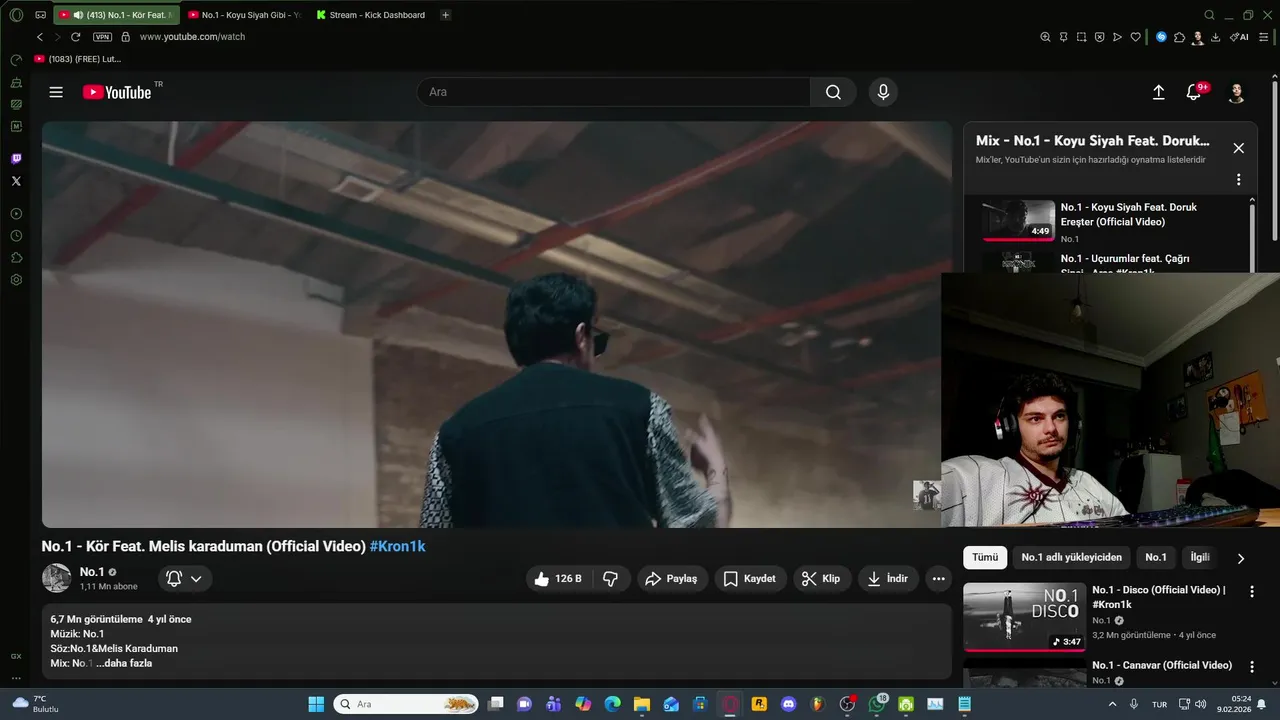Select 'No.1 adlı yükleyiciden' filter chip
Screen dimensions: 1280x720
click(x=1071, y=557)
